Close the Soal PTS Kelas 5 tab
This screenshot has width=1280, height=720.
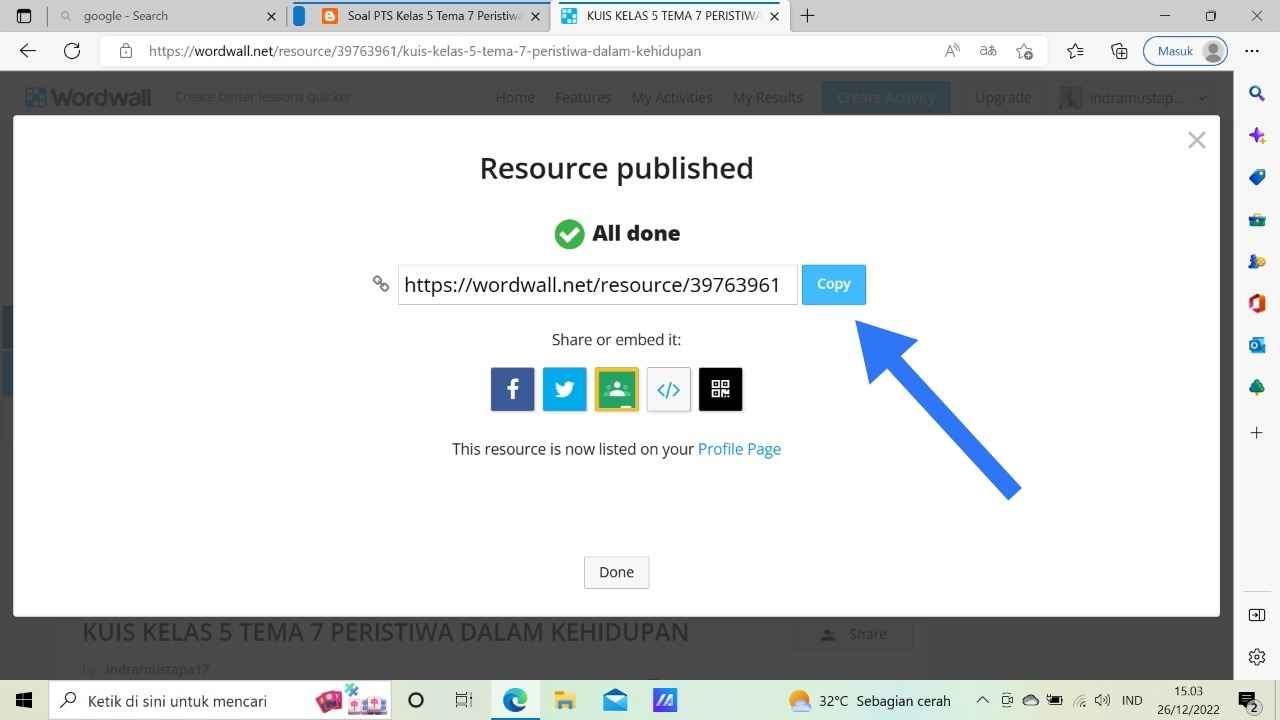click(536, 16)
